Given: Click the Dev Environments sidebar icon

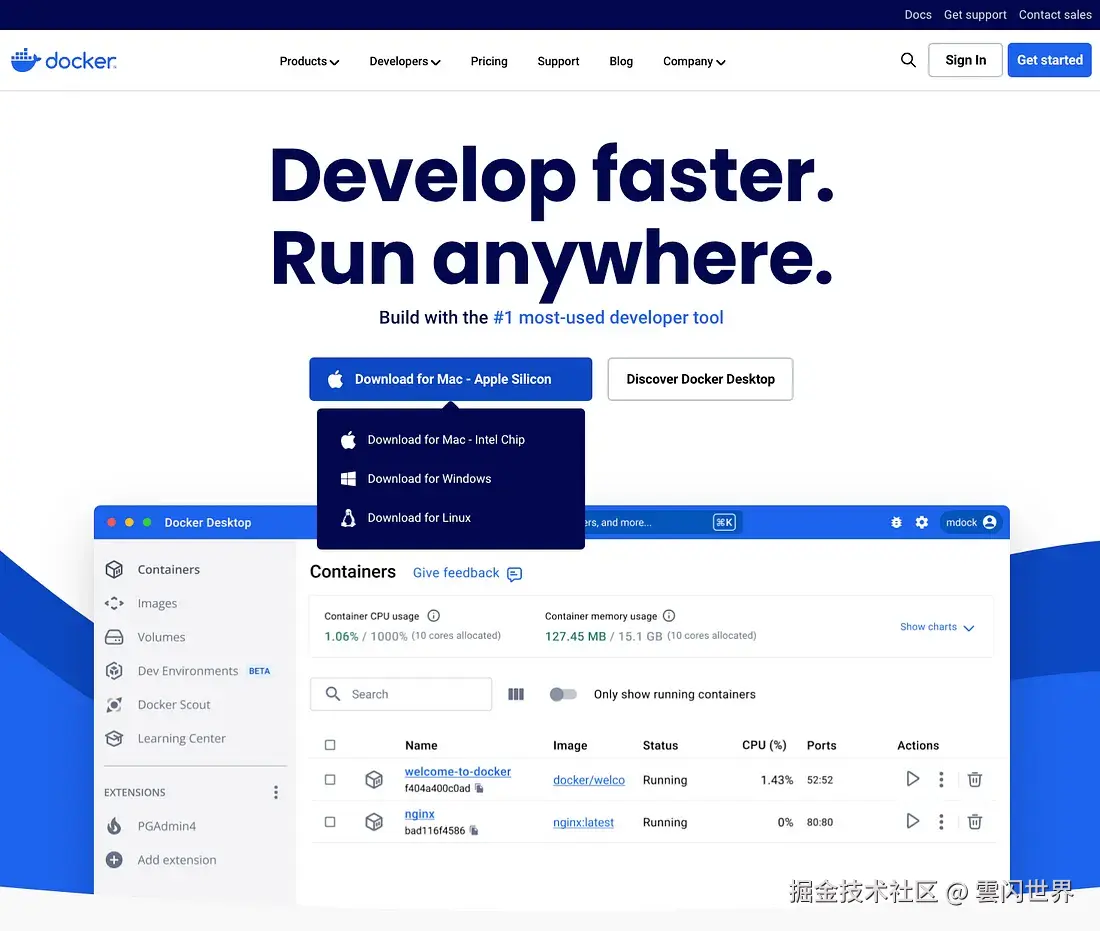Looking at the screenshot, I should coord(114,671).
